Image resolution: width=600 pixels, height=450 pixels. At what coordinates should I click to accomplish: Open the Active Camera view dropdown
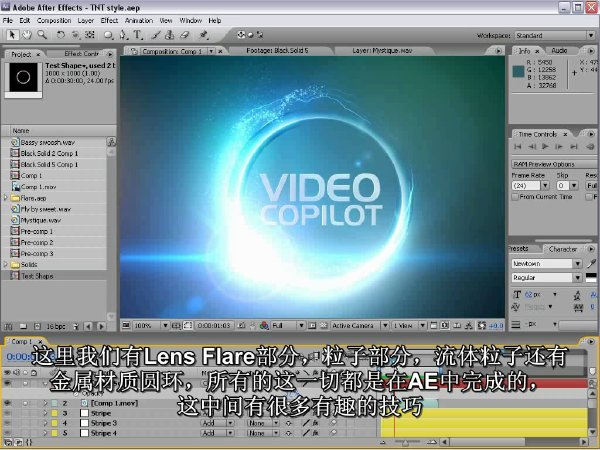coord(360,326)
